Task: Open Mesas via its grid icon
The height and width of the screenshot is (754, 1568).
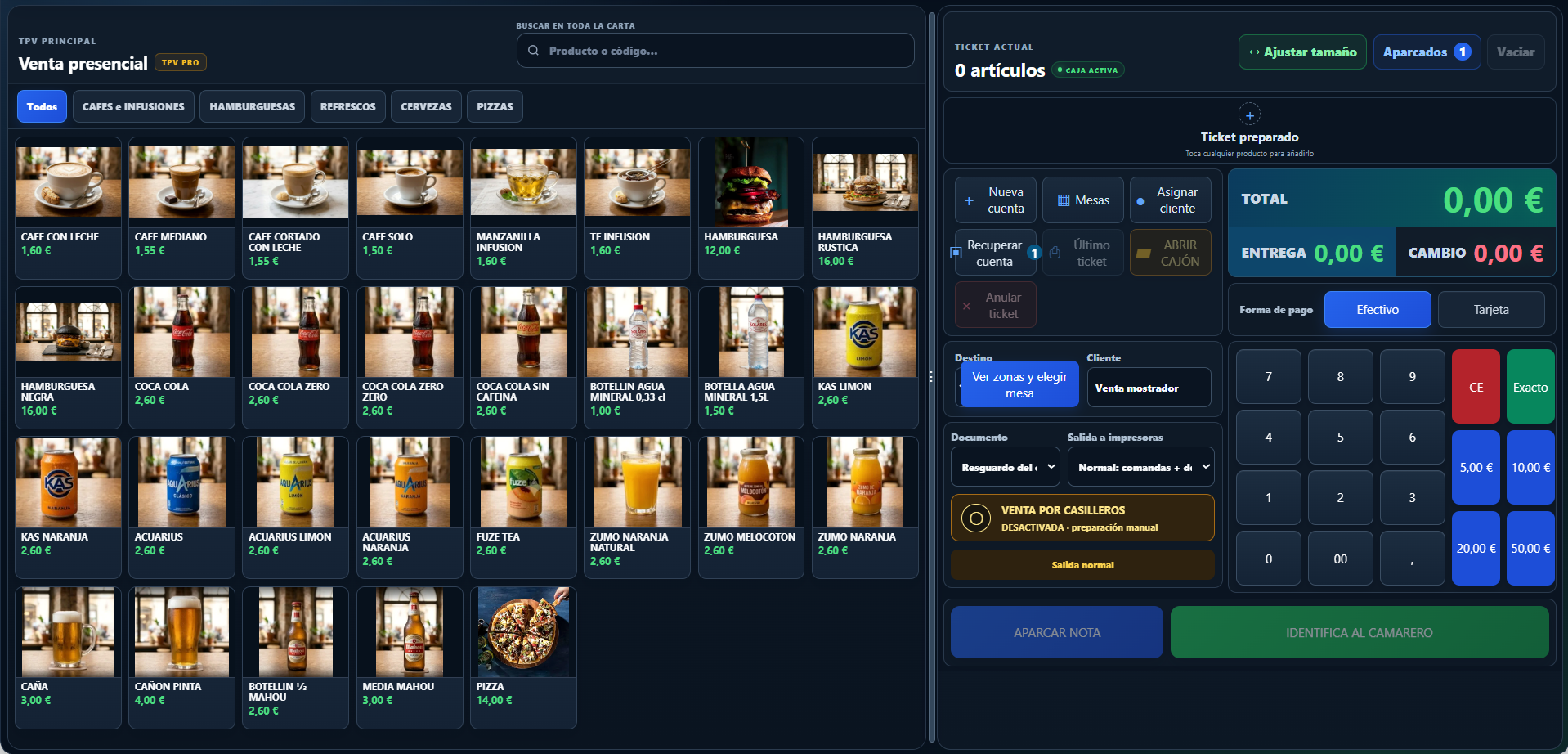Action: [x=1064, y=200]
